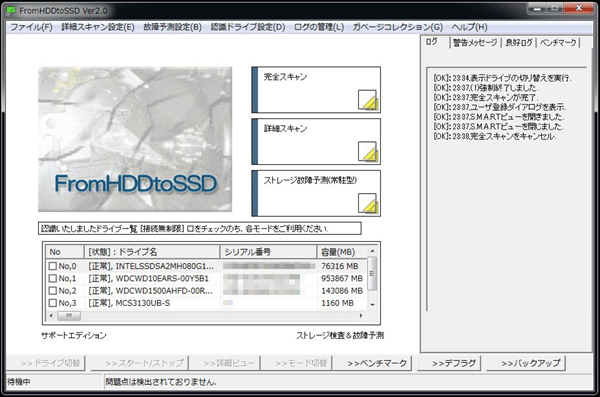Click the drive list scroll-left arrow
This screenshot has width=600, height=397.
click(51, 316)
